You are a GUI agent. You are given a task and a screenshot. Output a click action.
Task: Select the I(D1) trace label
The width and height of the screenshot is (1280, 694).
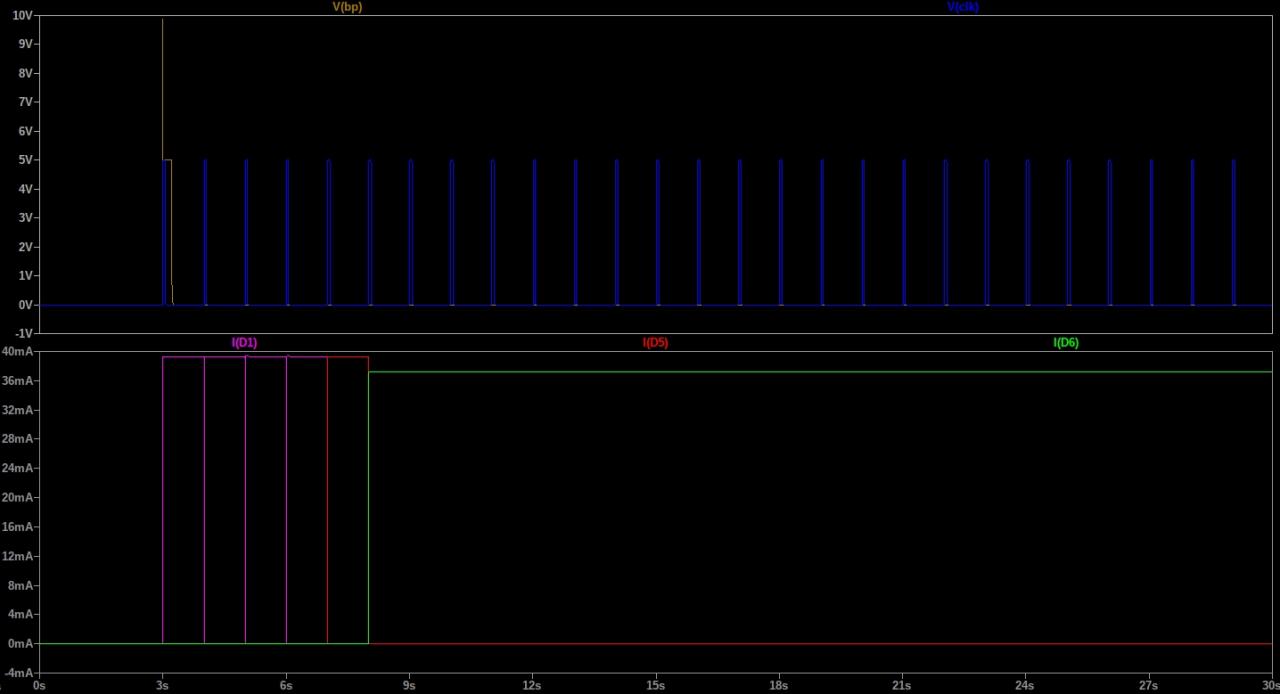(x=245, y=343)
